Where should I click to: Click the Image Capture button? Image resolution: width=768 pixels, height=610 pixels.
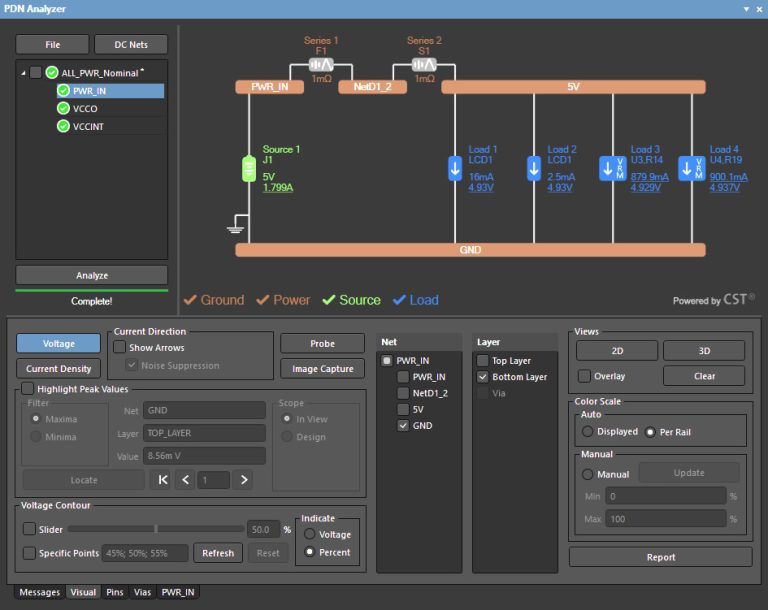(x=322, y=368)
